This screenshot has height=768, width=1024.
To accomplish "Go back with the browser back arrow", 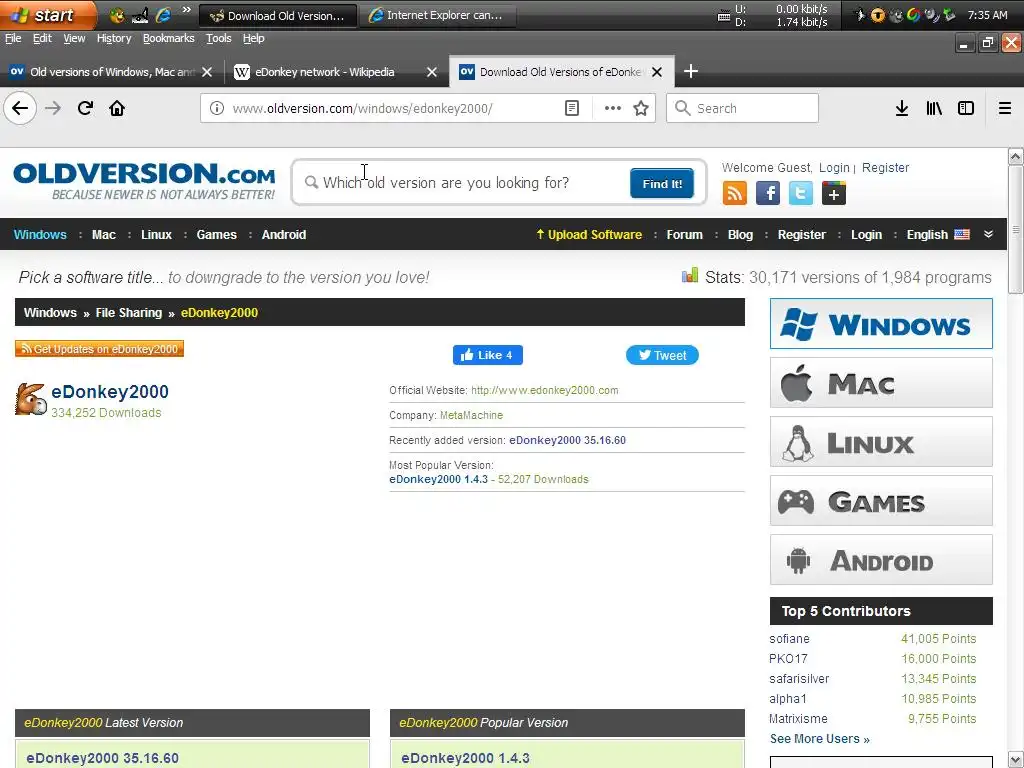I will click(x=20, y=108).
